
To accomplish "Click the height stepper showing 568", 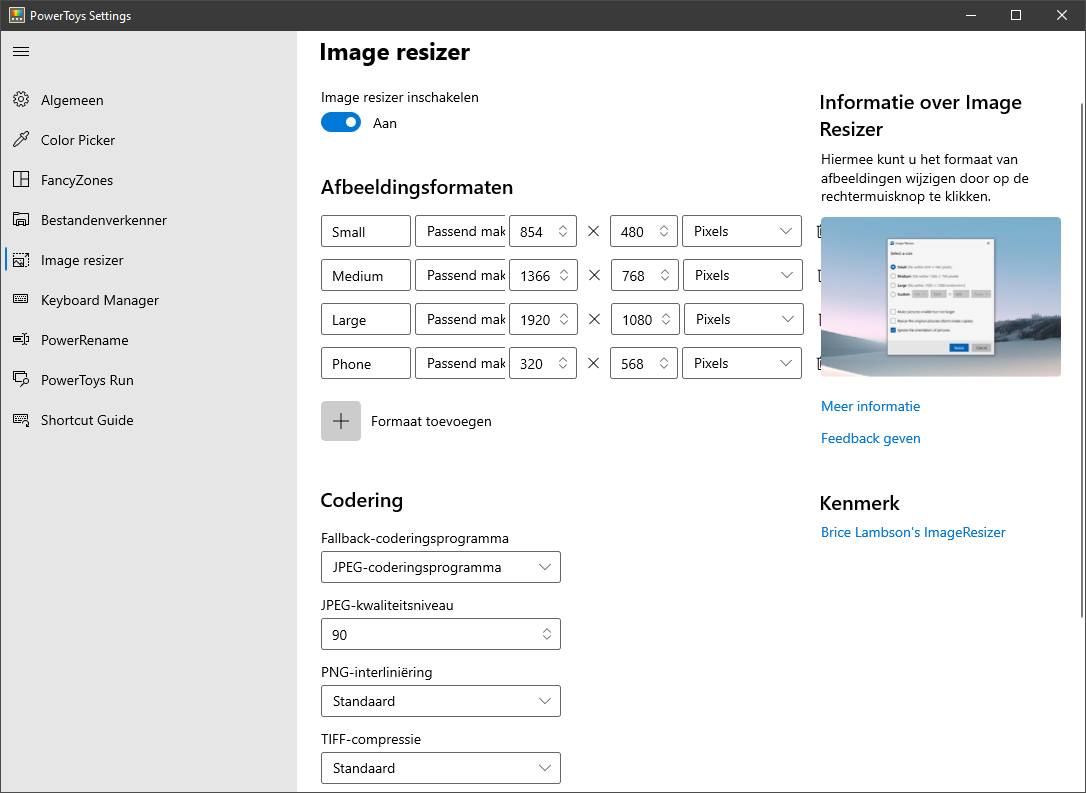I will click(643, 364).
